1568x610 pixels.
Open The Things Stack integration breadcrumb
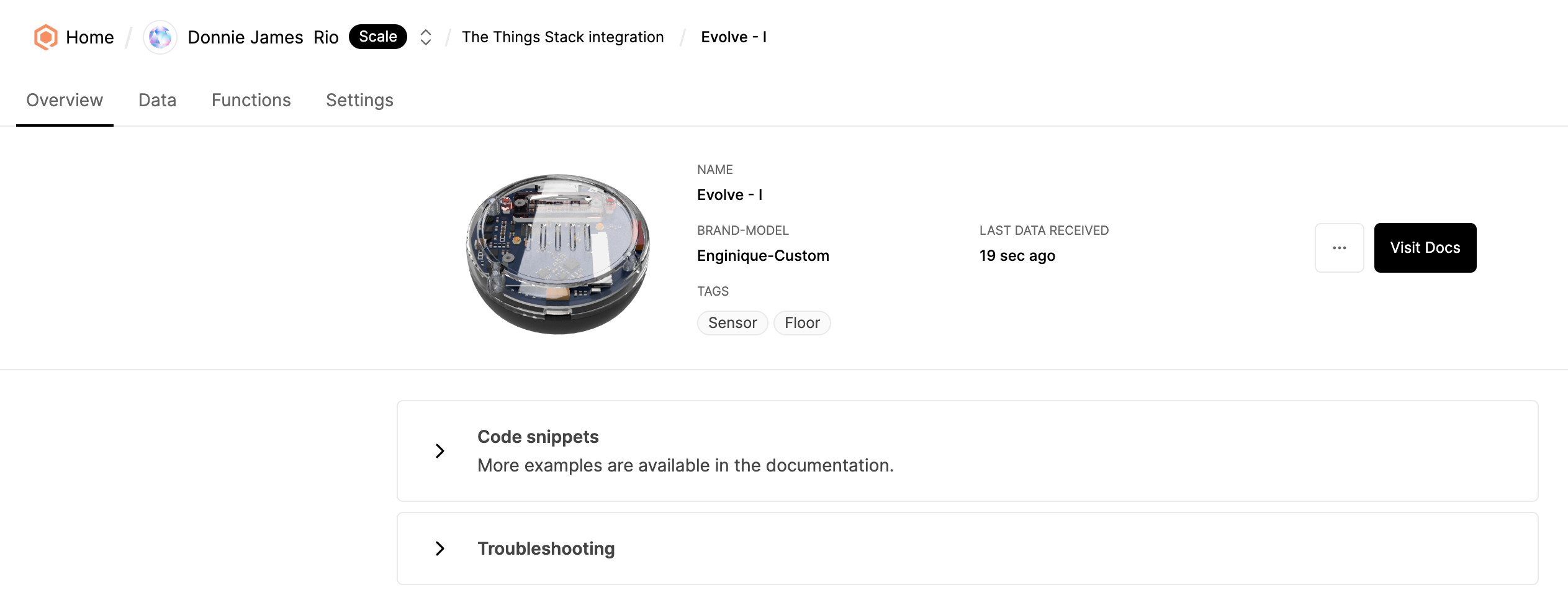coord(562,37)
